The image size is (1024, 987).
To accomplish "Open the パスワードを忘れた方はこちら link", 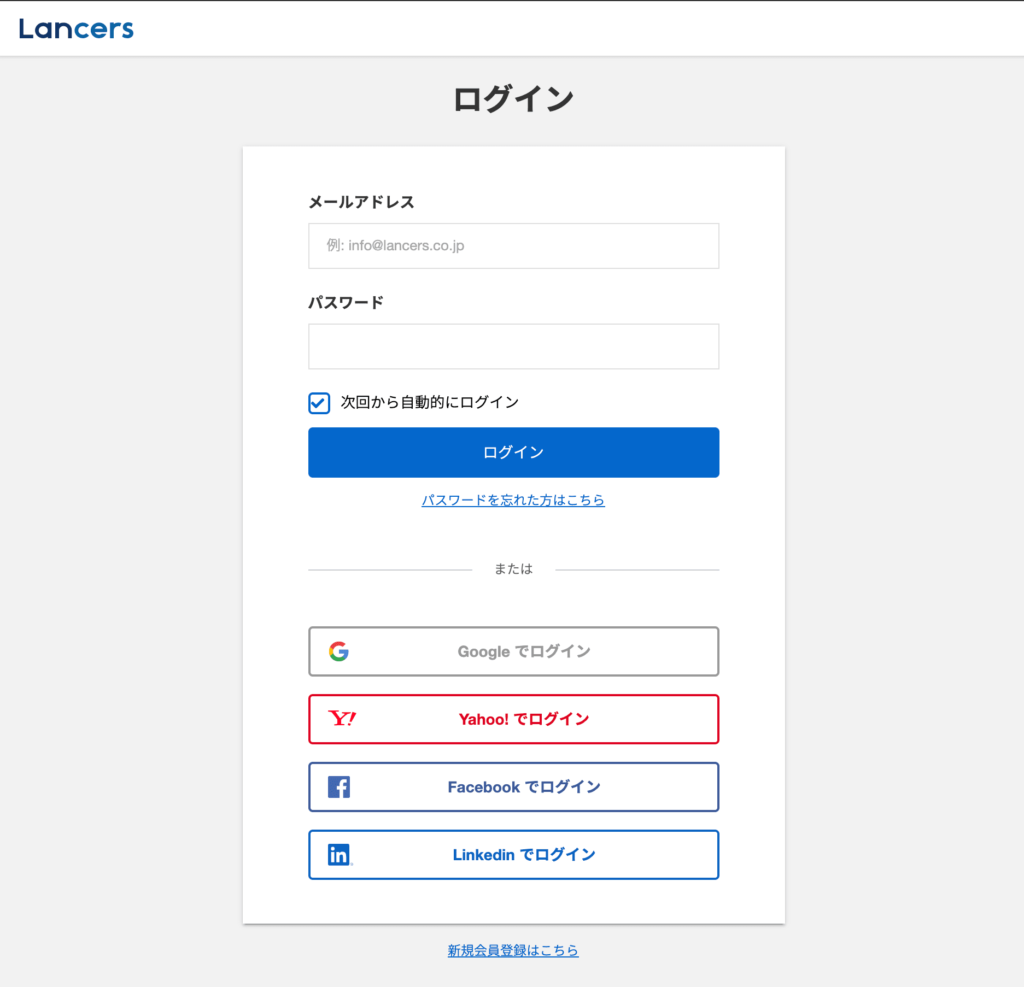I will [513, 500].
